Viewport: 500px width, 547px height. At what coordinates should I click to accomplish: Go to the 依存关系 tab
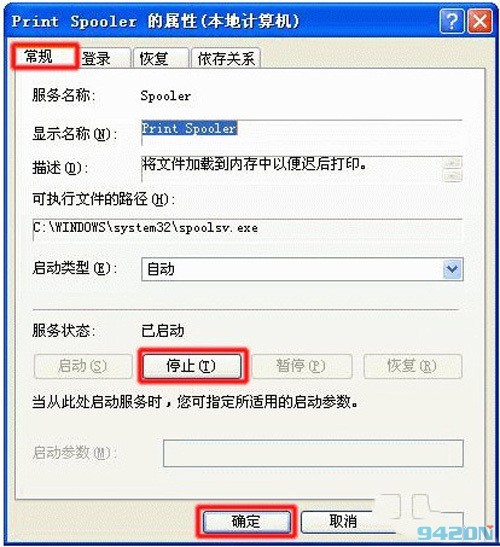(226, 58)
